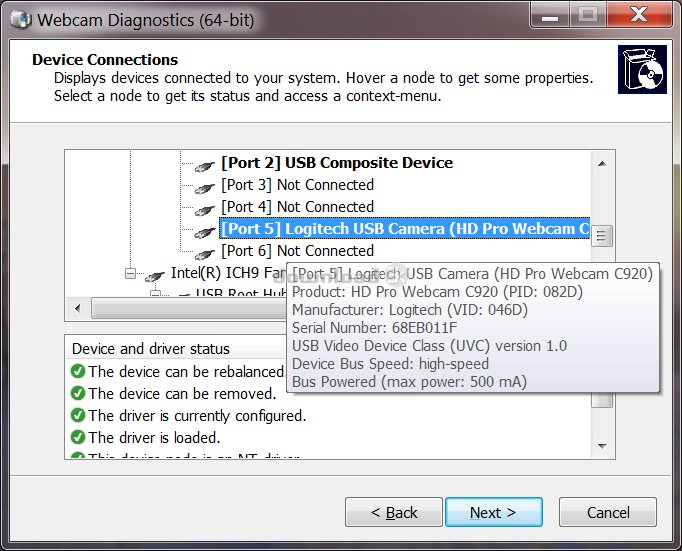Click green check beside 'can be removed'
The width and height of the screenshot is (682, 551).
point(78,393)
